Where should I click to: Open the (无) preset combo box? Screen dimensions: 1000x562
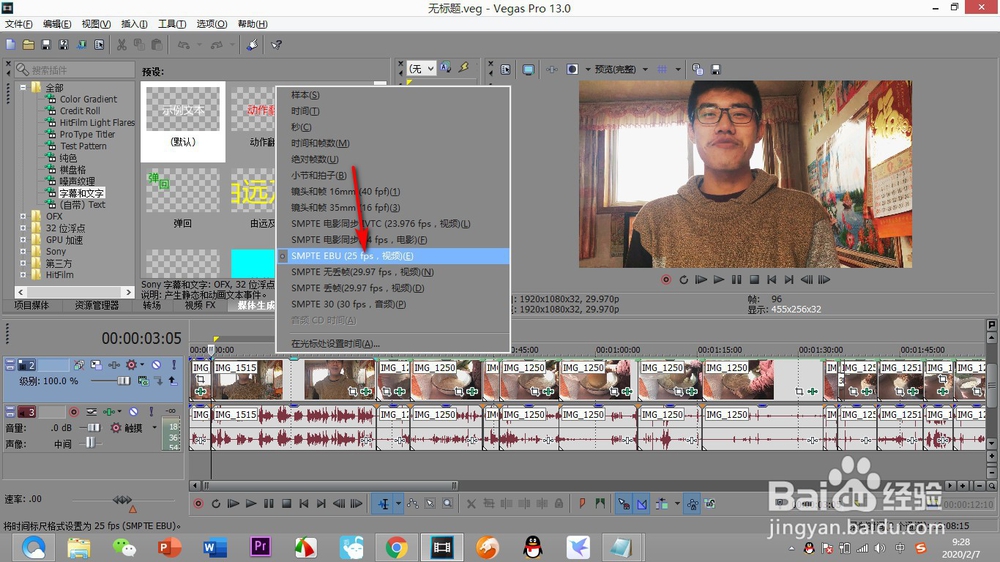coord(422,68)
